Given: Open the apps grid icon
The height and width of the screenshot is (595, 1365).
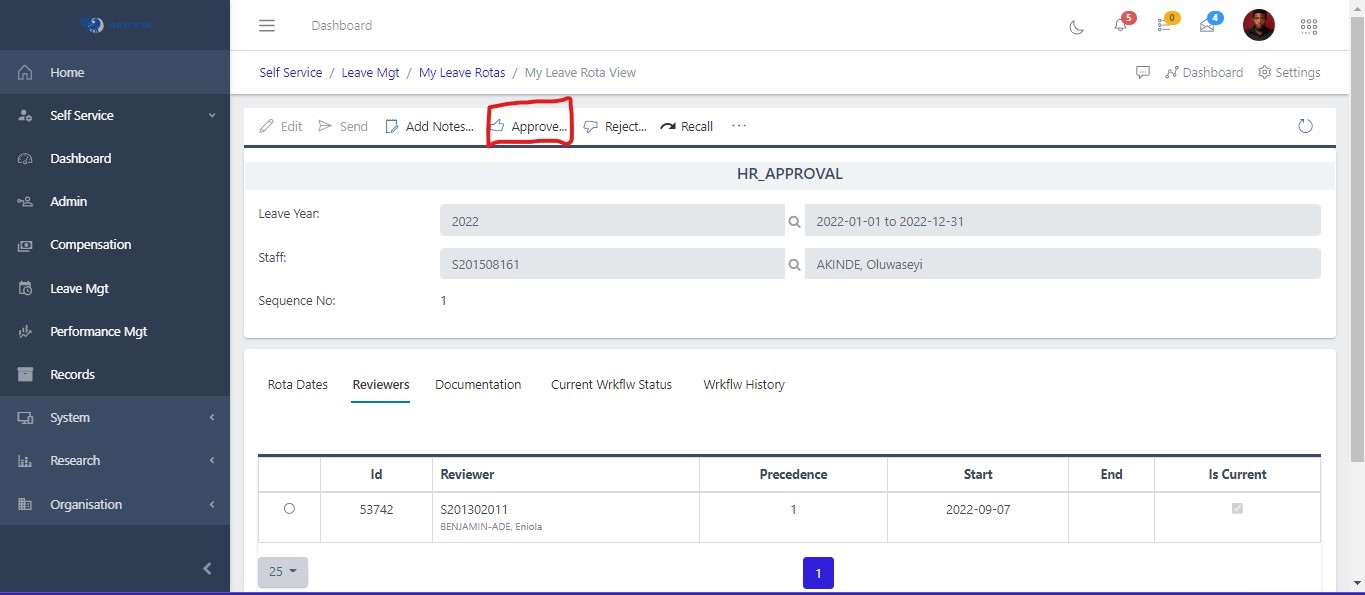Looking at the screenshot, I should click(x=1308, y=26).
